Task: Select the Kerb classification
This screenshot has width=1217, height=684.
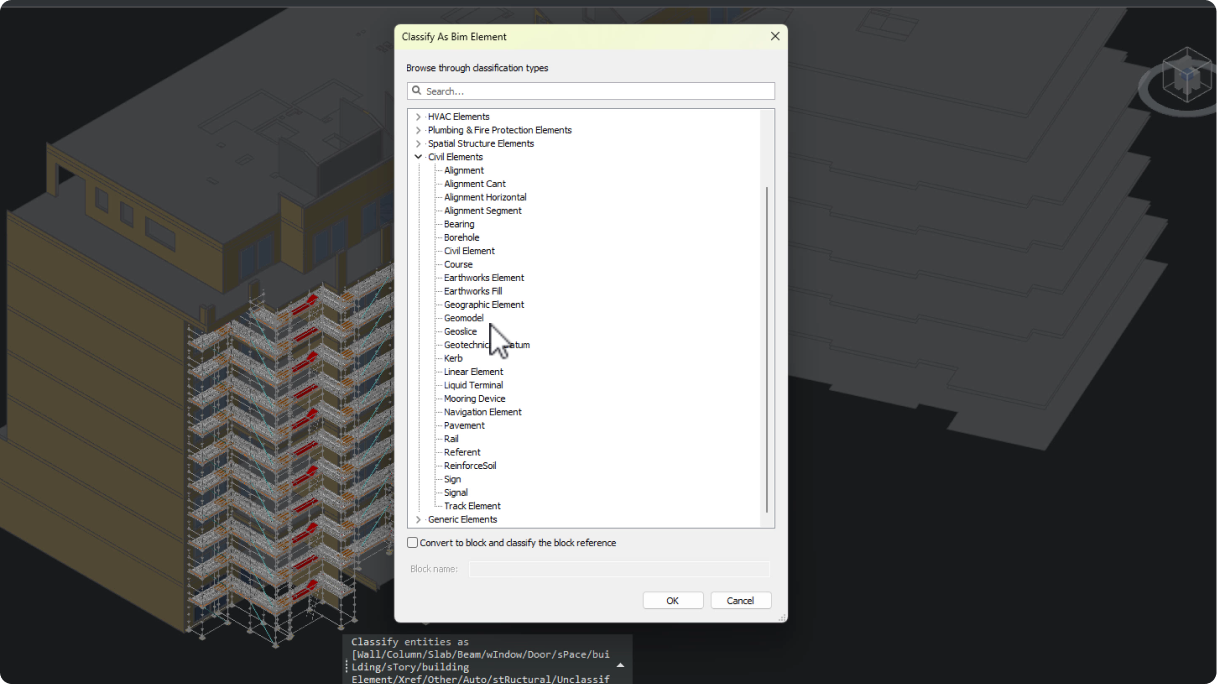Action: (x=453, y=358)
